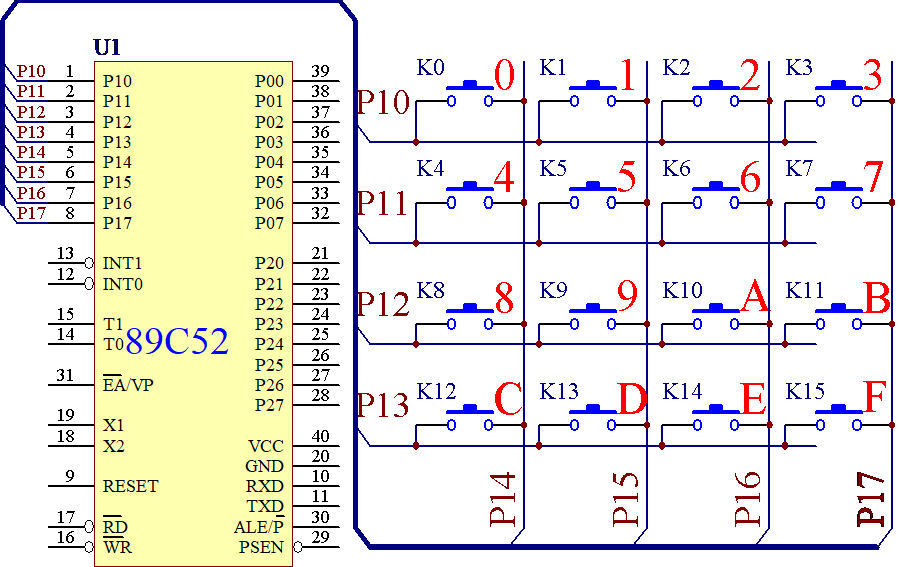Viewport: 900px width, 567px height.
Task: Click the rotated P14 column label
Action: (x=503, y=500)
